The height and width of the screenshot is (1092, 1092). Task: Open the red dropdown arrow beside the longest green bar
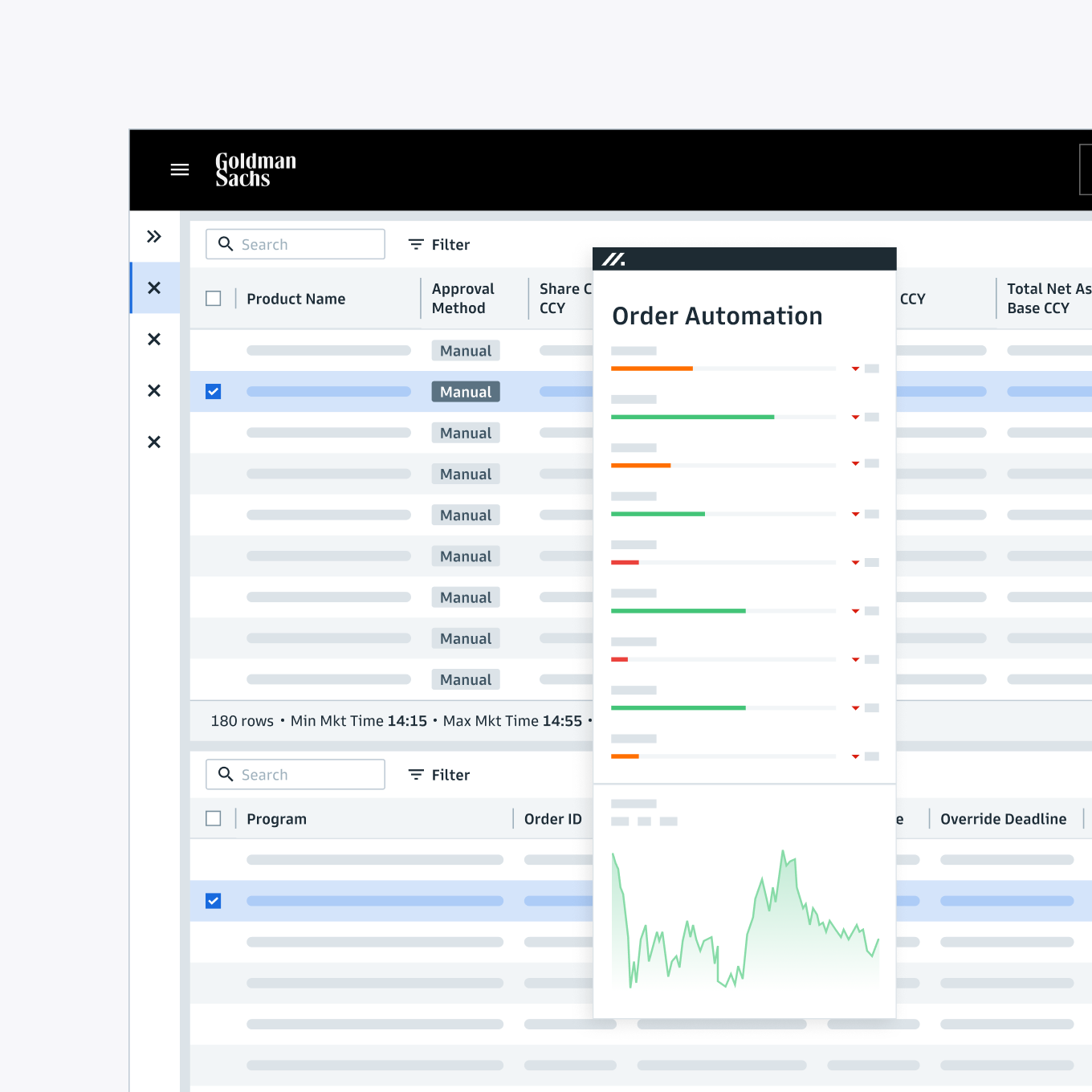click(x=855, y=417)
